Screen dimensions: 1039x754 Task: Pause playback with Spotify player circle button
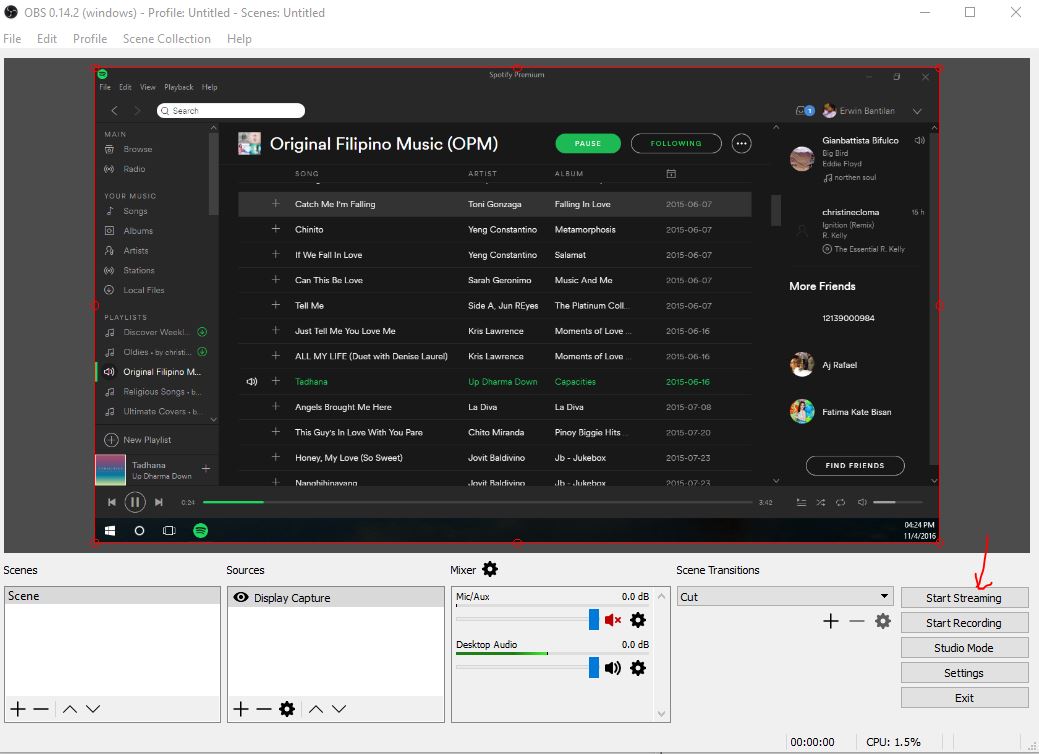(135, 502)
